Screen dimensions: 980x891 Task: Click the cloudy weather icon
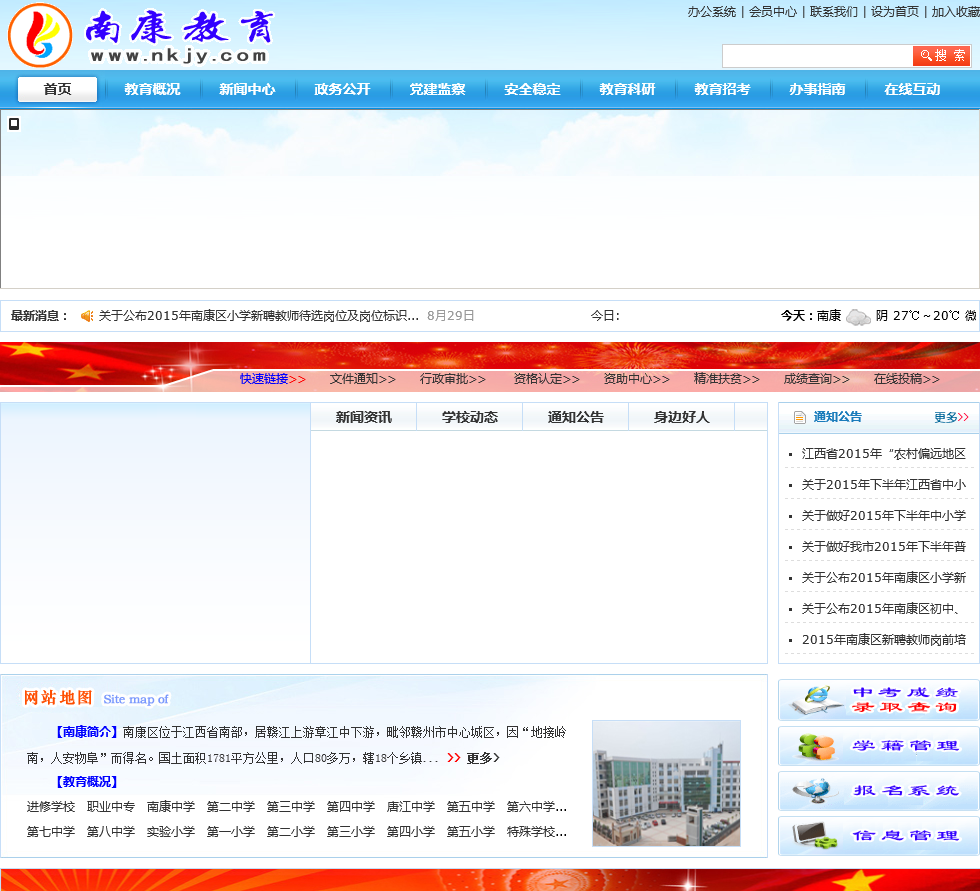coord(857,317)
